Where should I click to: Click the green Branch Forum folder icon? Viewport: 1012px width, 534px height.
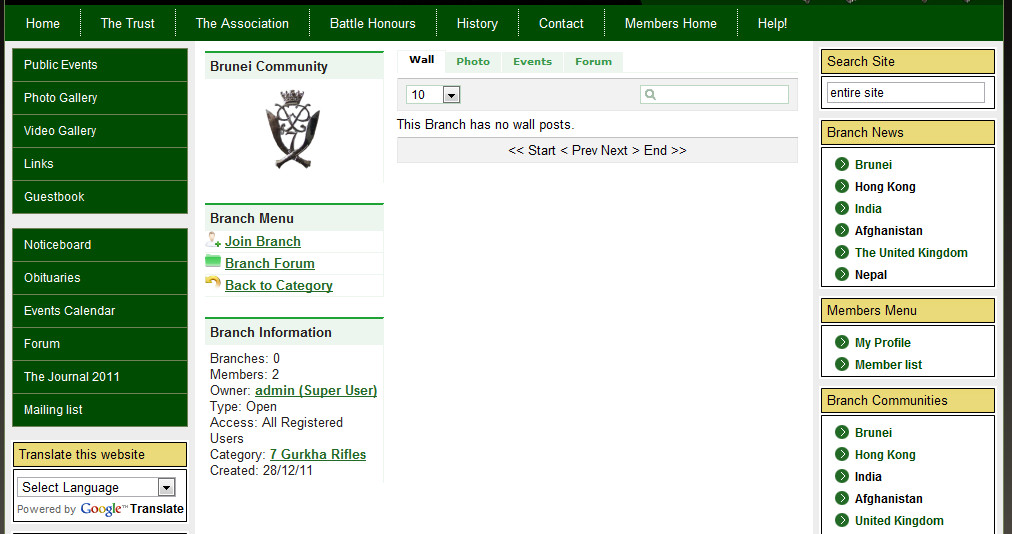(x=213, y=261)
